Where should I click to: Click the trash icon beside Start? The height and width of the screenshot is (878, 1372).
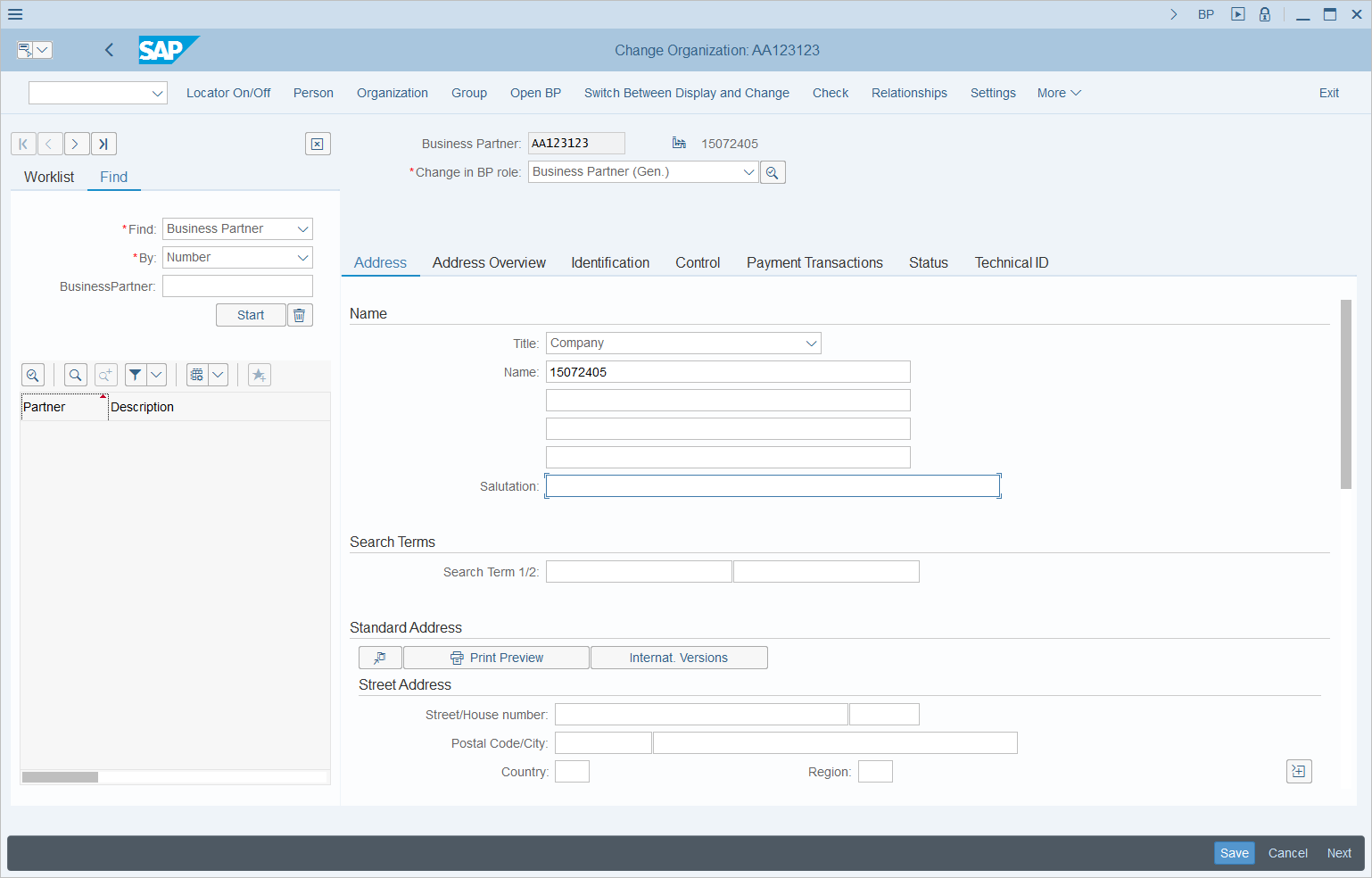pyautogui.click(x=300, y=315)
